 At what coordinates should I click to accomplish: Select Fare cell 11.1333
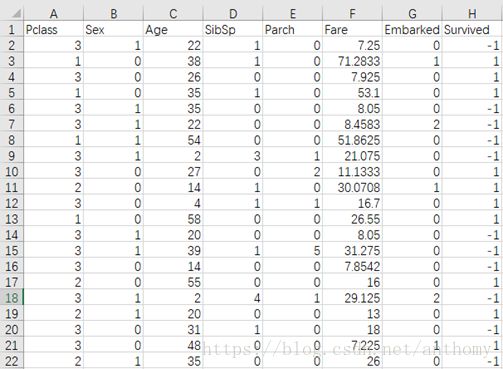[x=352, y=172]
